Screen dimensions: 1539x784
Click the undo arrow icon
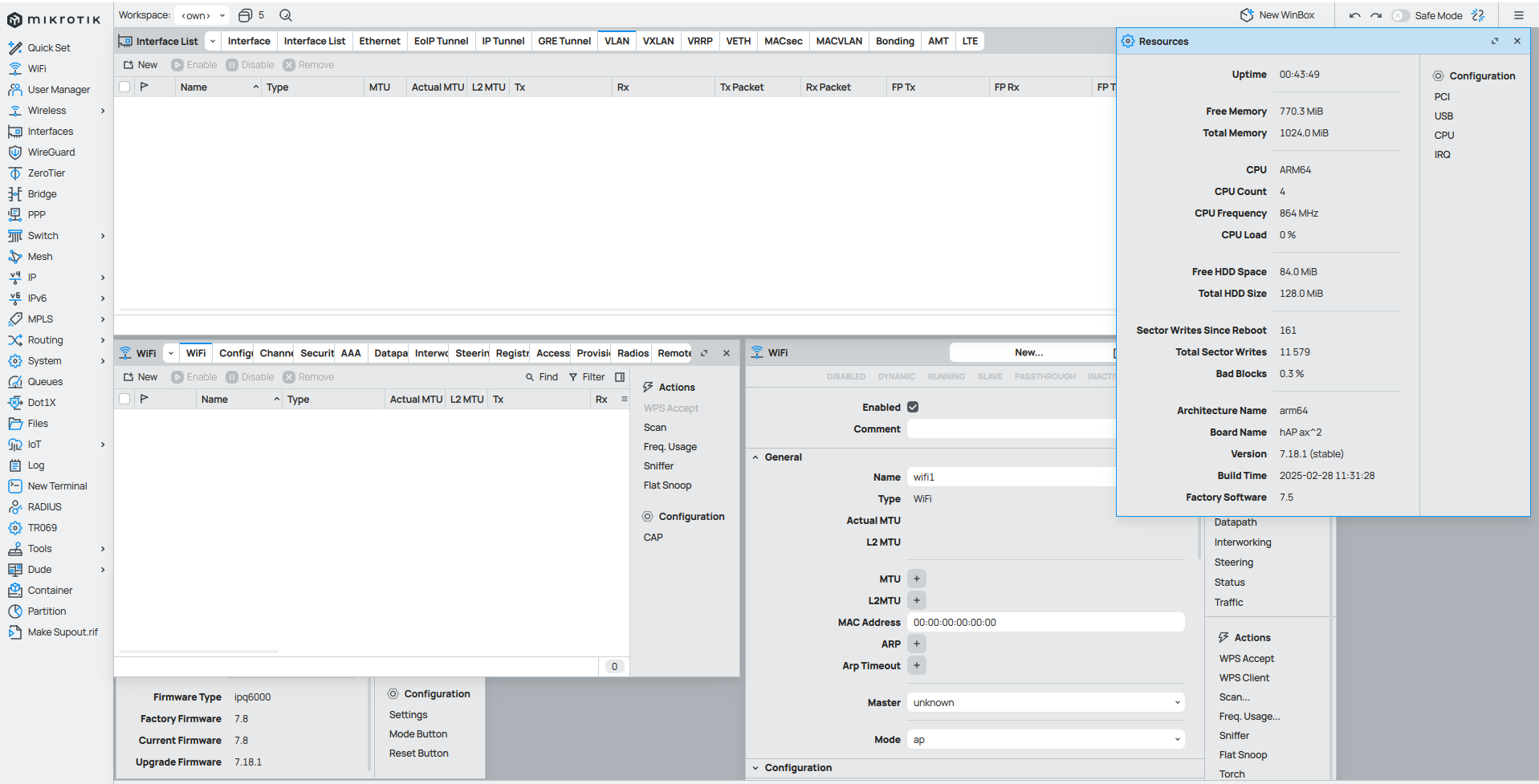point(1355,15)
